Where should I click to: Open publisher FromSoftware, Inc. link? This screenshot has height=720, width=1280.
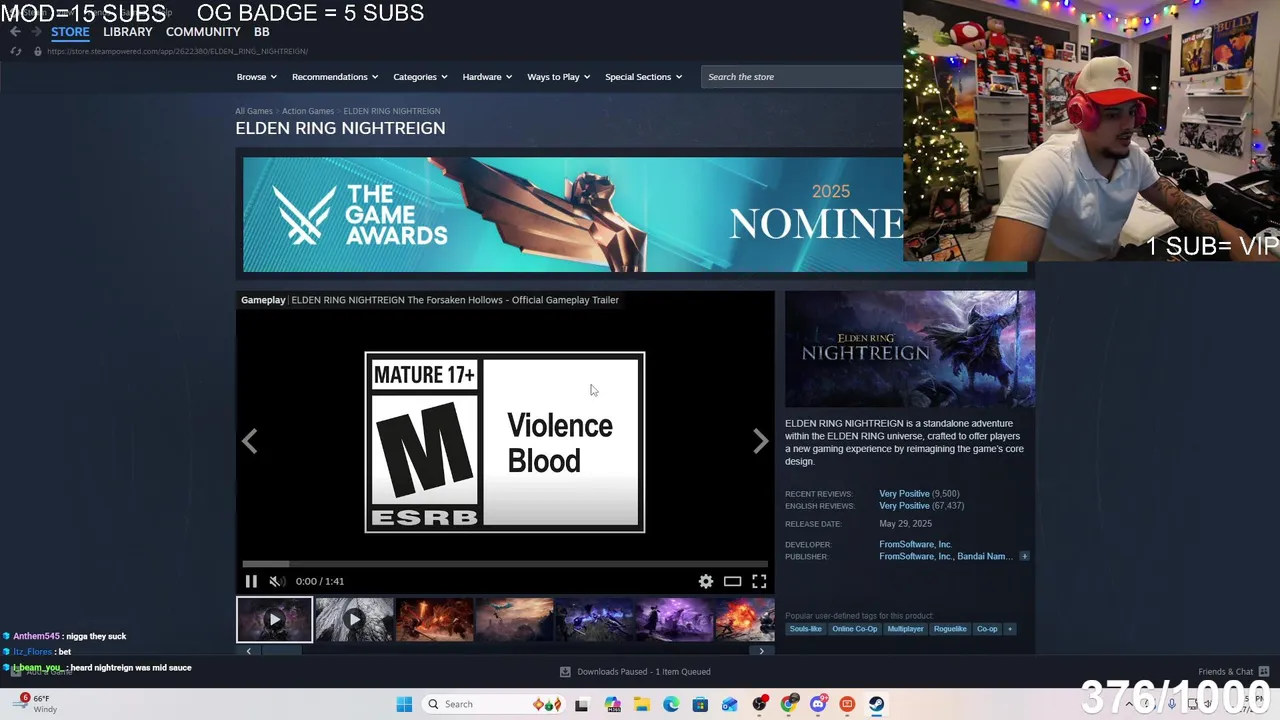tap(915, 557)
